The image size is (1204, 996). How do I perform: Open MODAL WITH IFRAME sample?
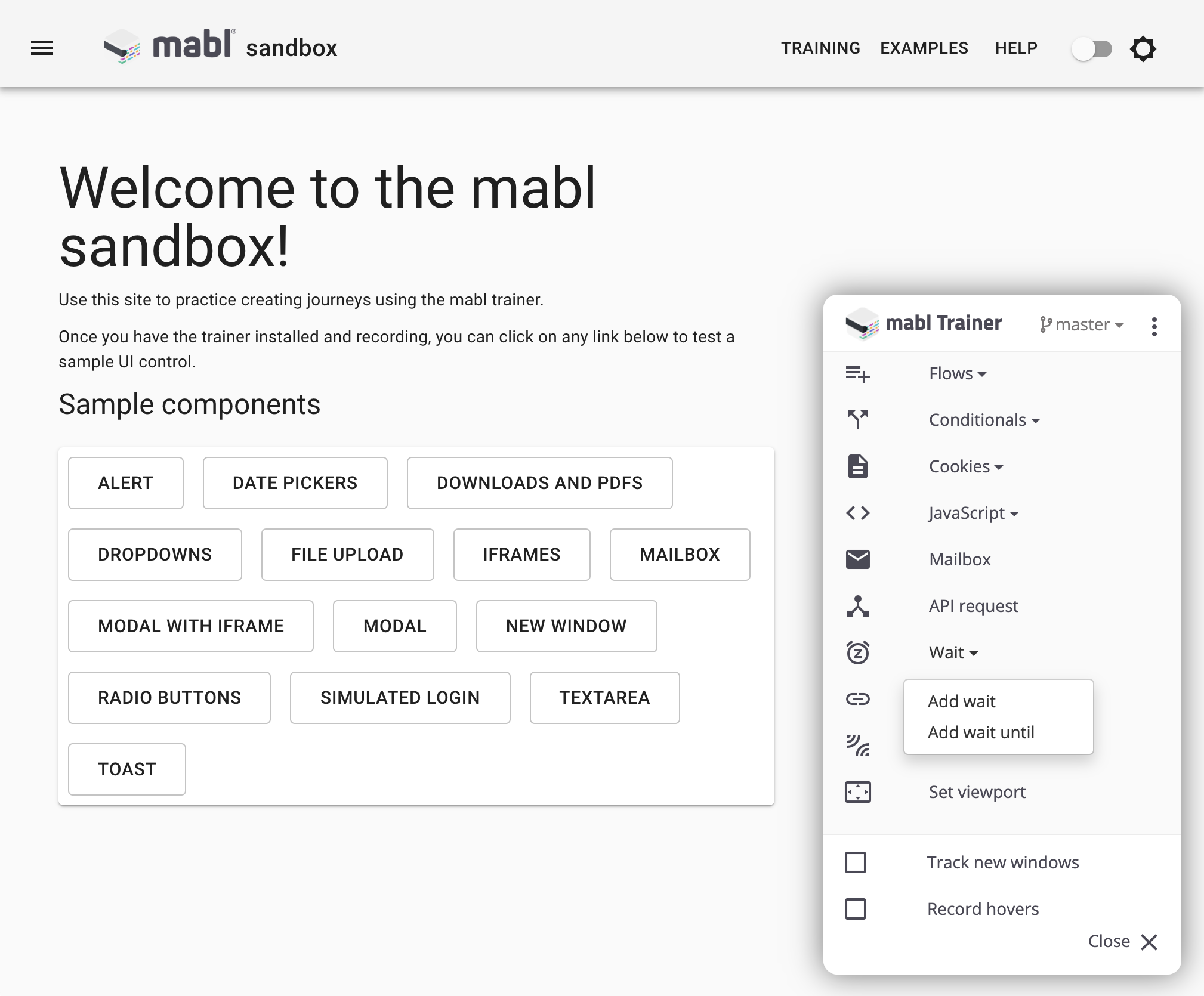pyautogui.click(x=191, y=626)
